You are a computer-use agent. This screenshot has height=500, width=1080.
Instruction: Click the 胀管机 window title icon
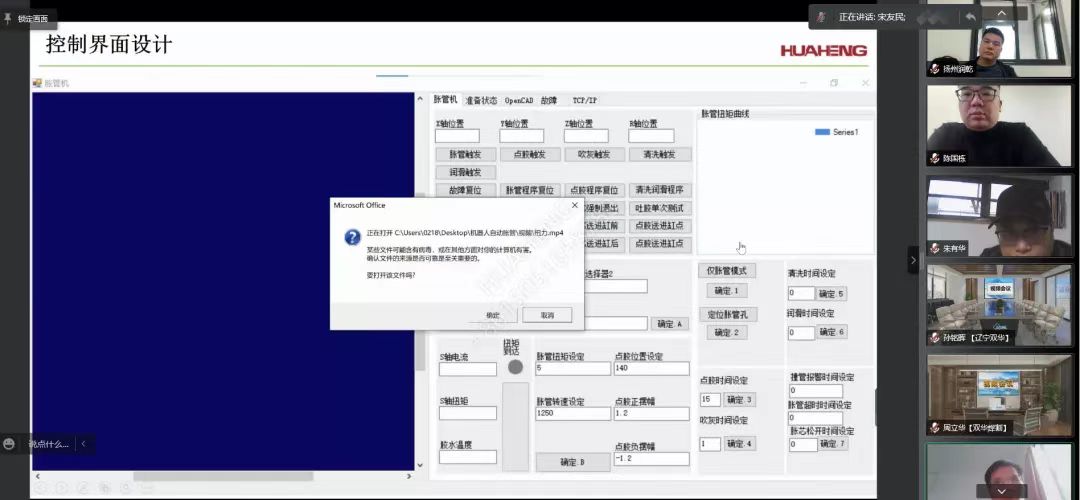(38, 83)
